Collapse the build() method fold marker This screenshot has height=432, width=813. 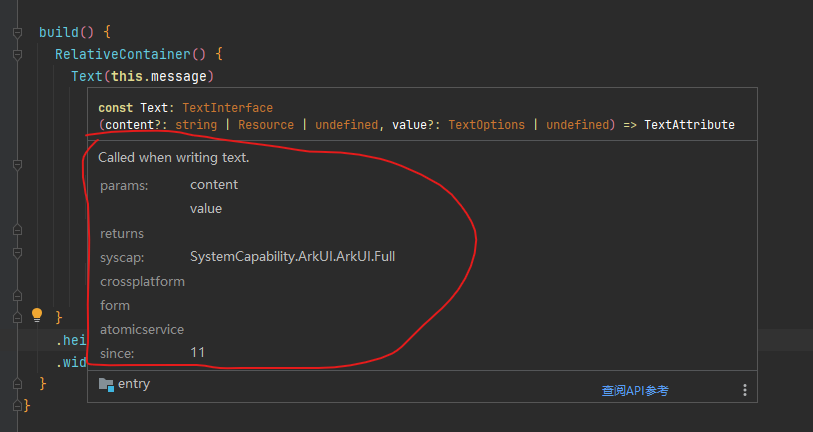point(17,32)
